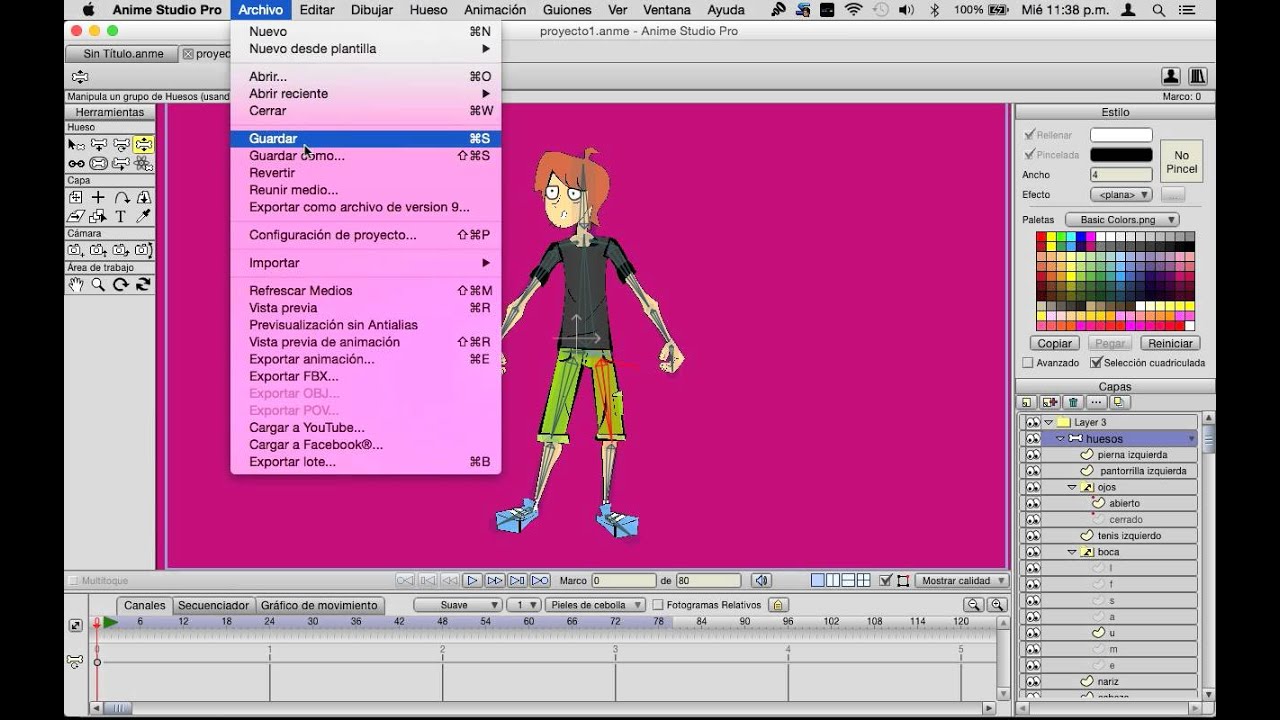Delete layer with trash icon in Capas
Image resolution: width=1280 pixels, height=720 pixels.
click(1073, 402)
